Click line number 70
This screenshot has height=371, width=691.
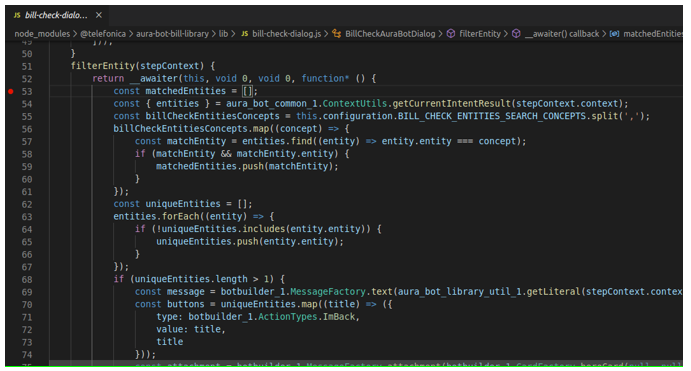click(x=27, y=304)
